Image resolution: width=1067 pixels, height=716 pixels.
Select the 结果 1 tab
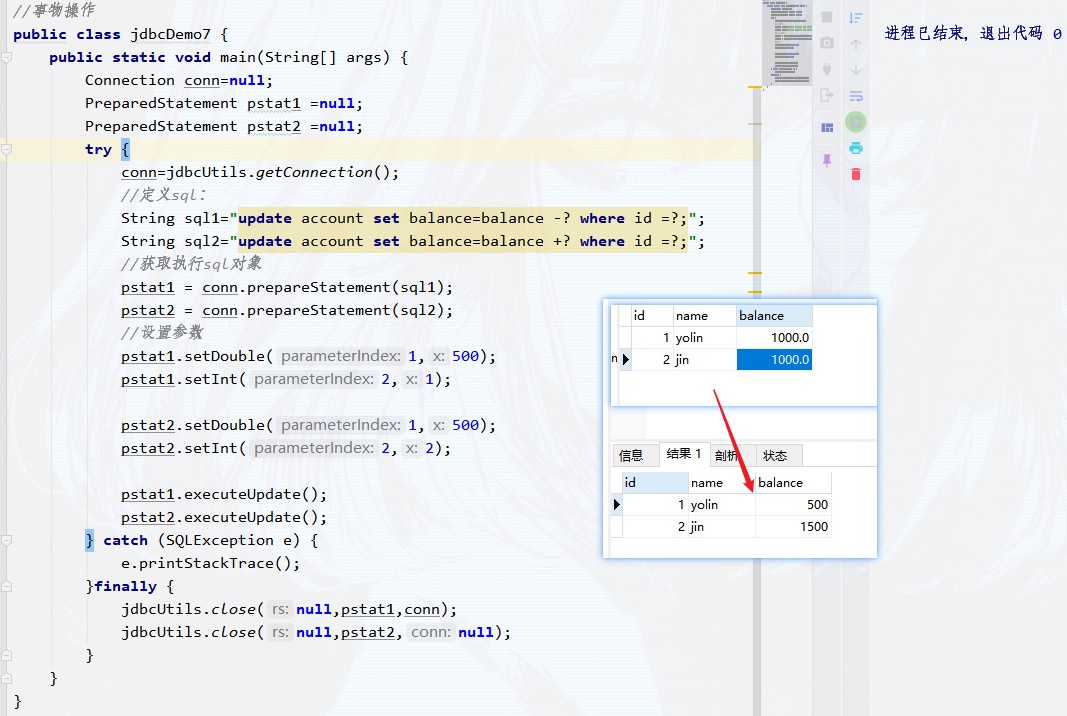(684, 455)
